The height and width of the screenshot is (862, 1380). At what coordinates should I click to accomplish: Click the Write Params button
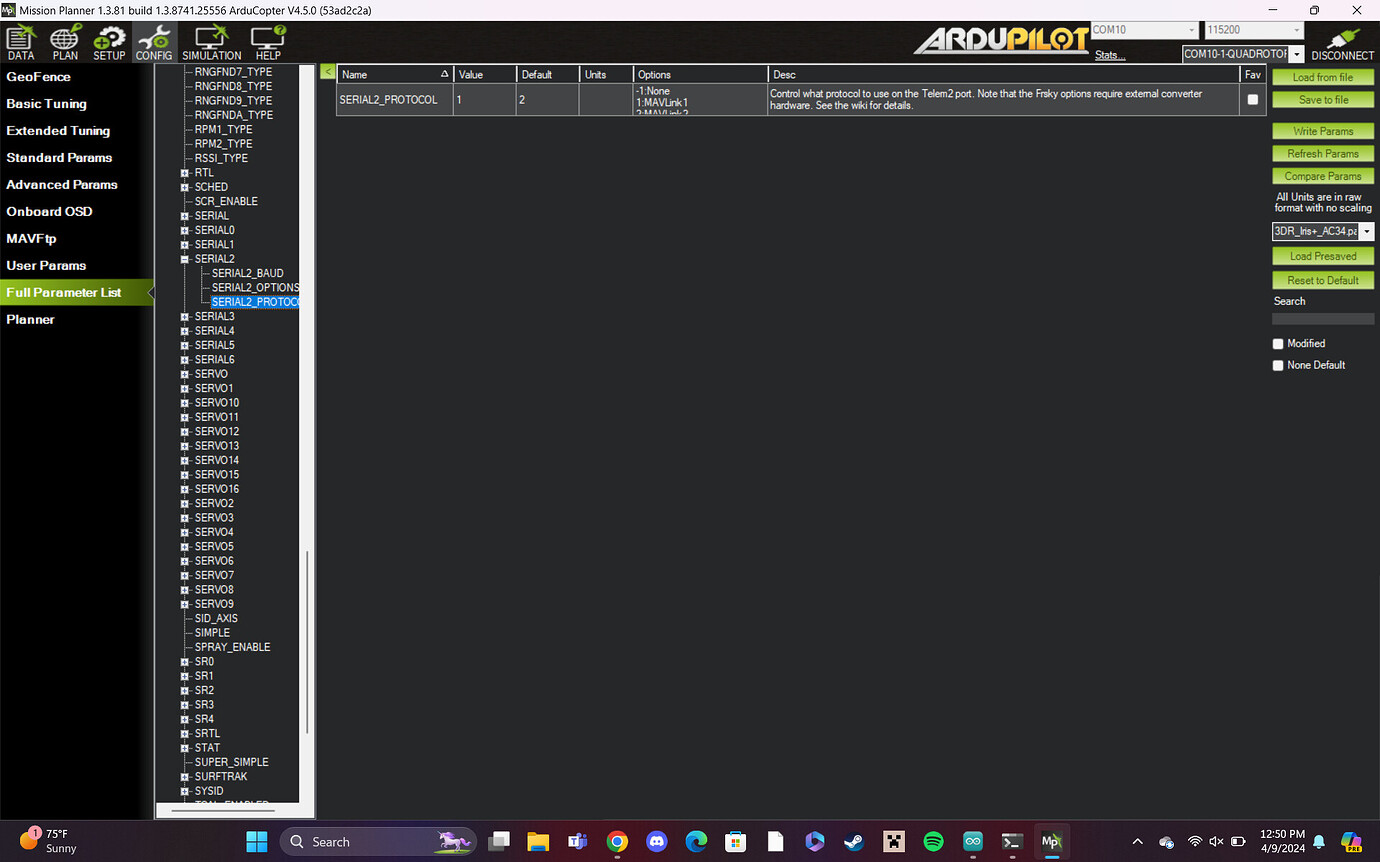[1322, 131]
